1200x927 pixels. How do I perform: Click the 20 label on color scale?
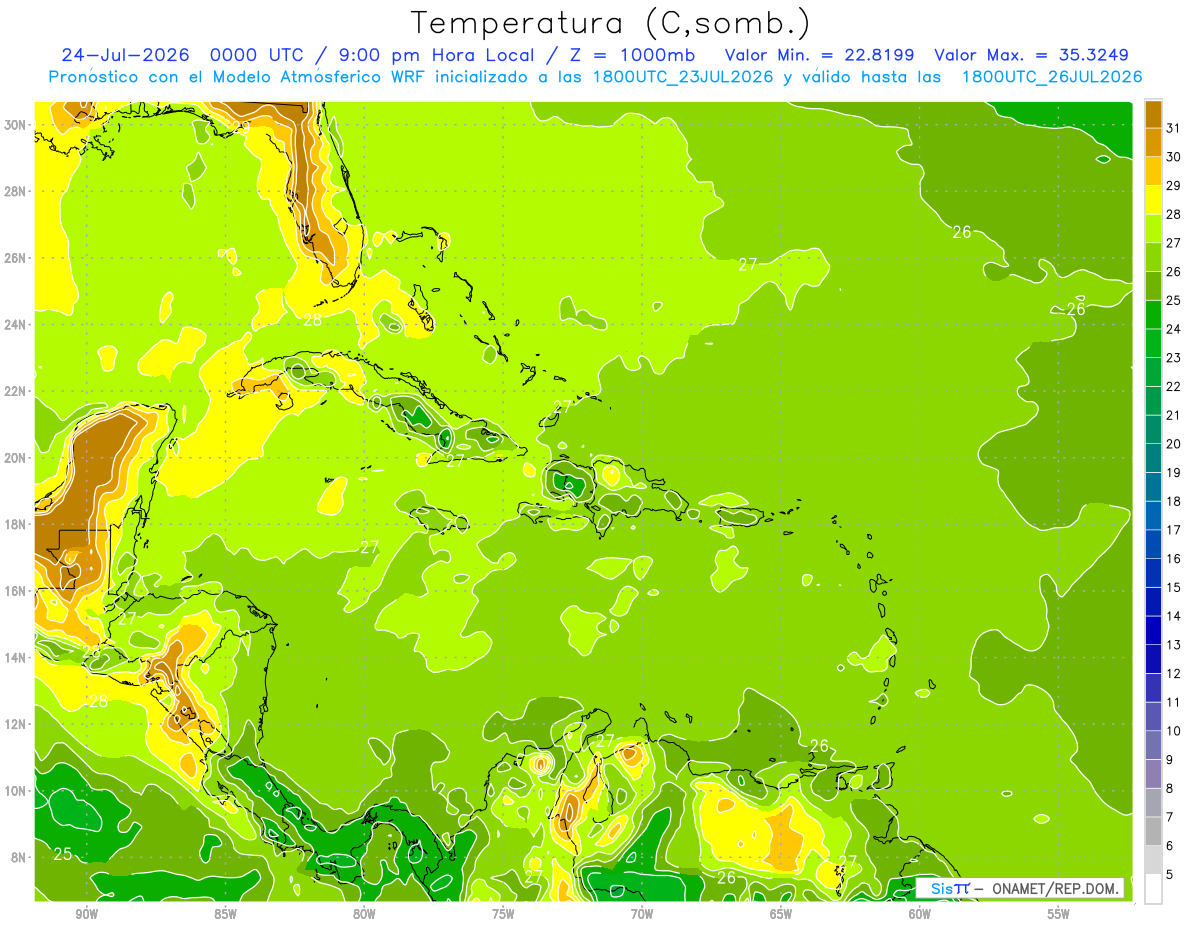click(x=1174, y=444)
